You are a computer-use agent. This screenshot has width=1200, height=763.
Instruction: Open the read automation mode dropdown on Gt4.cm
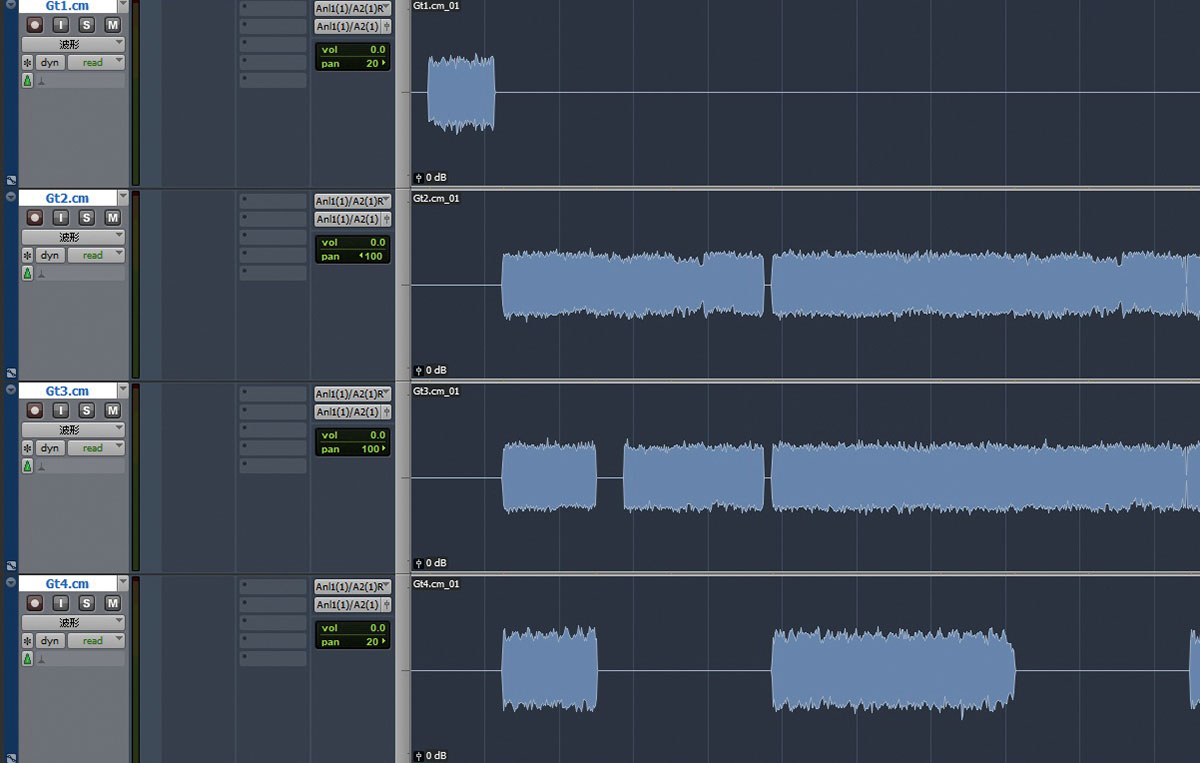tap(96, 641)
